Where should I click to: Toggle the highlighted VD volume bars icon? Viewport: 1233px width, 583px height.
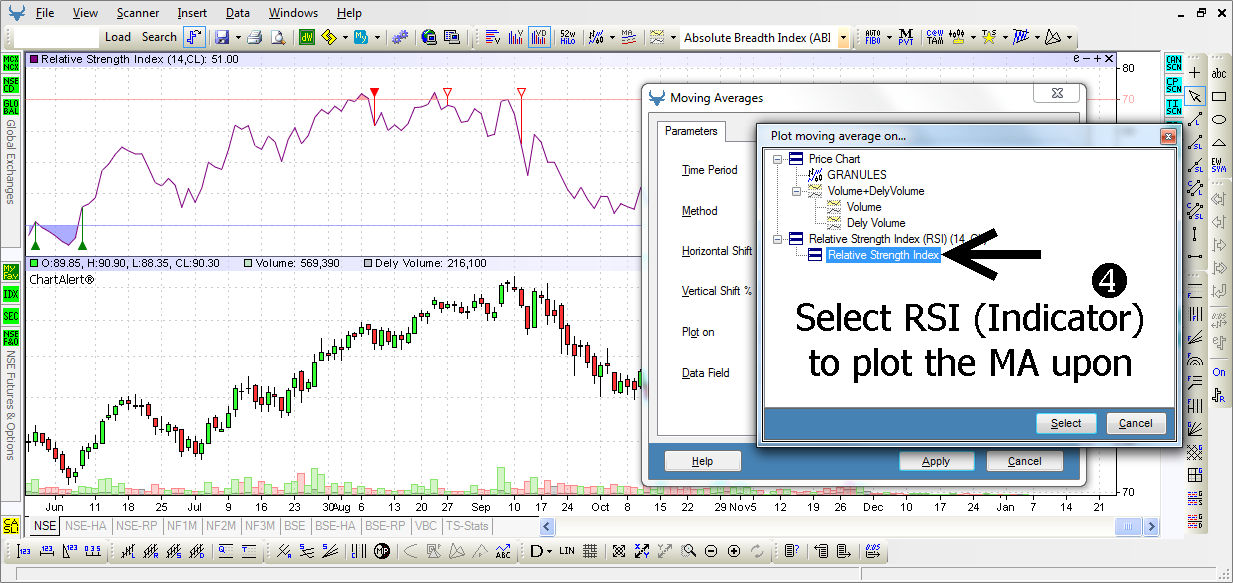540,37
